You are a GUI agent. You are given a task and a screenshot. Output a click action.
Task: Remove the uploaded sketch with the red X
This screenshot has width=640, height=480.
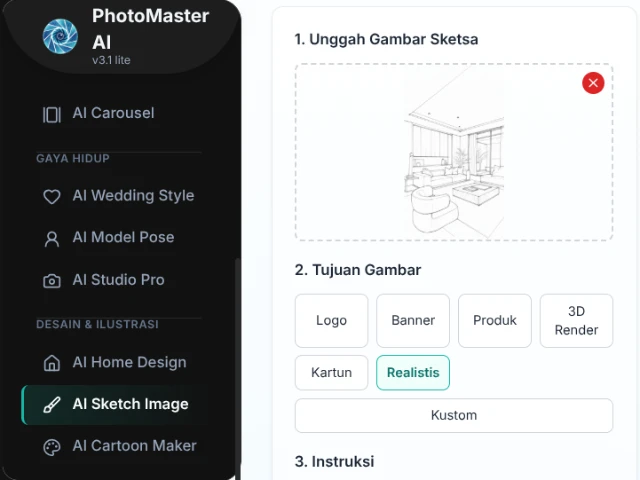coord(593,83)
